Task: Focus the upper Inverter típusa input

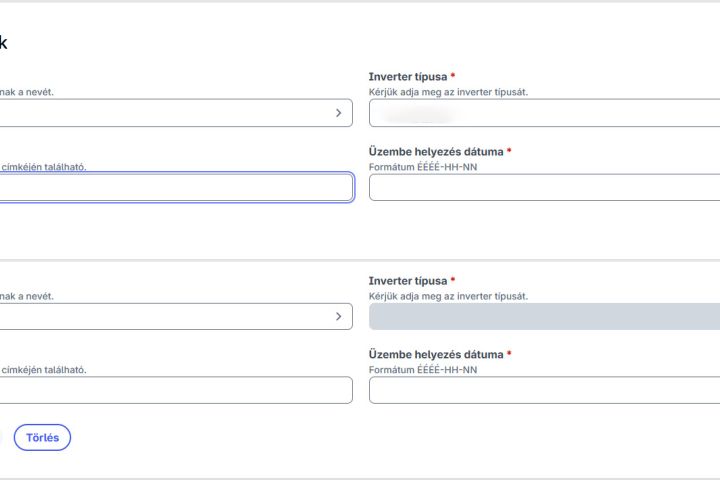Action: click(x=544, y=113)
